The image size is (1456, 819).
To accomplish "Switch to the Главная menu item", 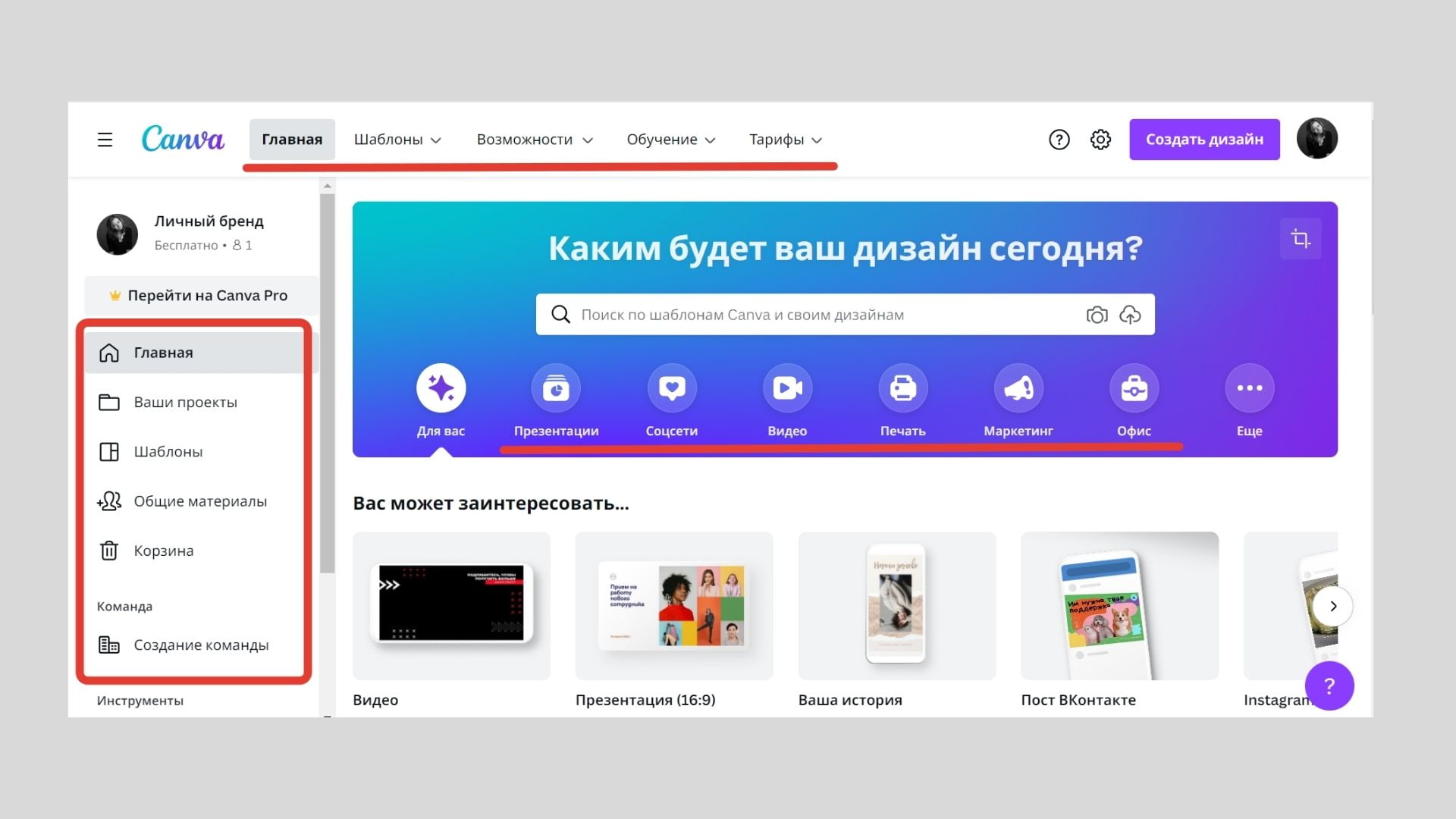I will 291,140.
